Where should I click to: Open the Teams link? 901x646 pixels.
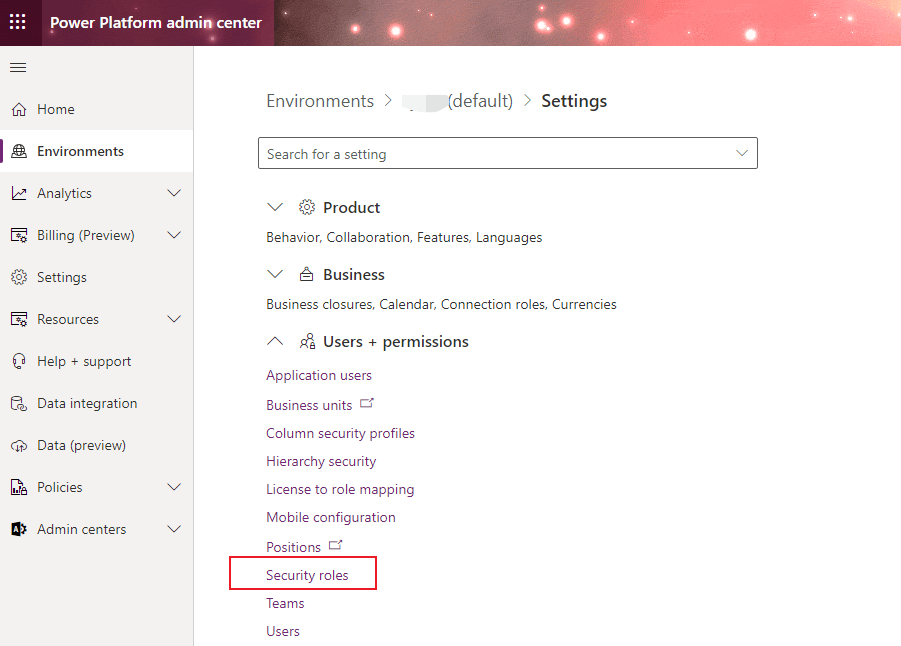point(285,603)
